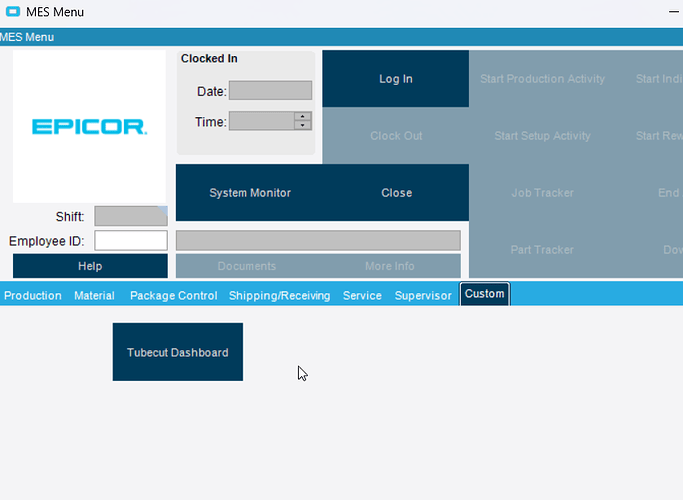683x500 pixels.
Task: Click the Epicor logo image
Action: tap(89, 126)
